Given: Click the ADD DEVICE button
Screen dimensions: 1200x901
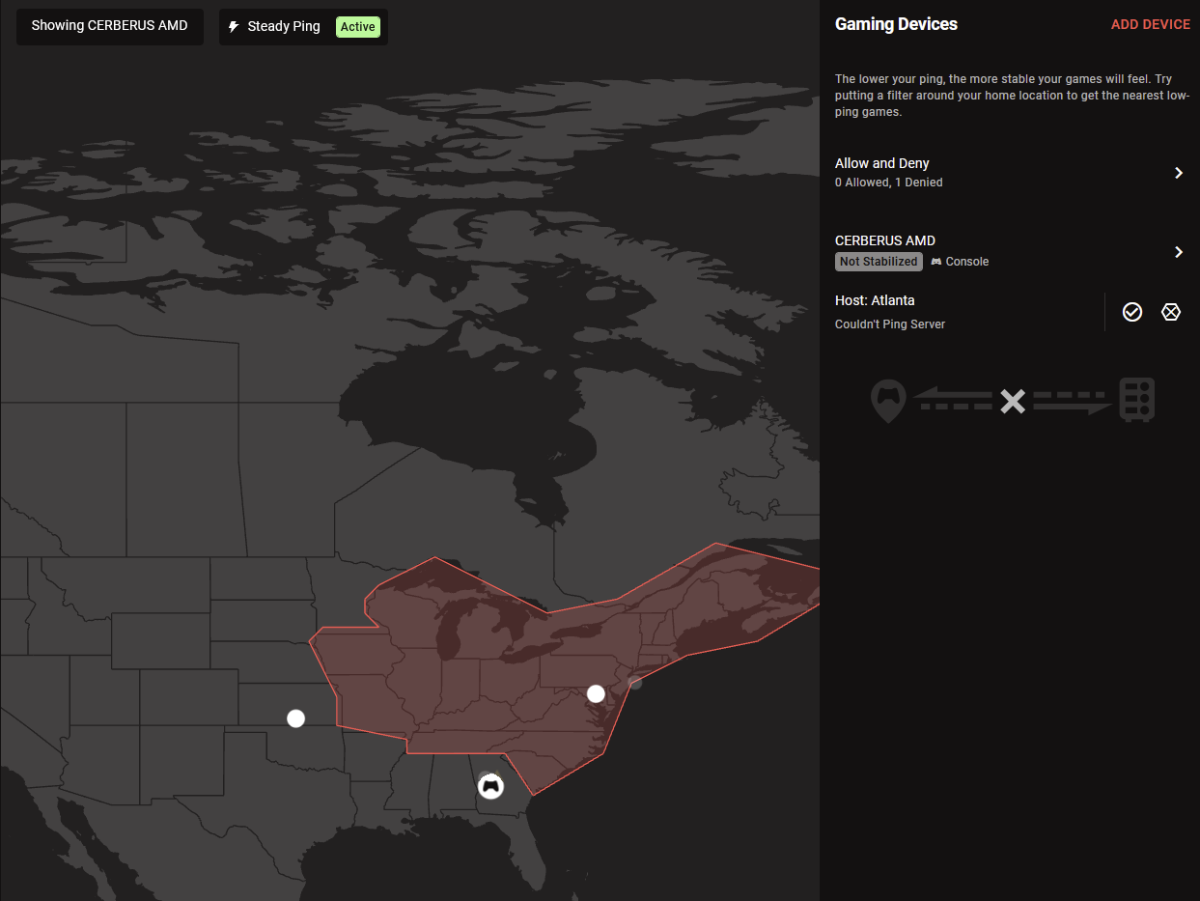Looking at the screenshot, I should (x=1151, y=24).
